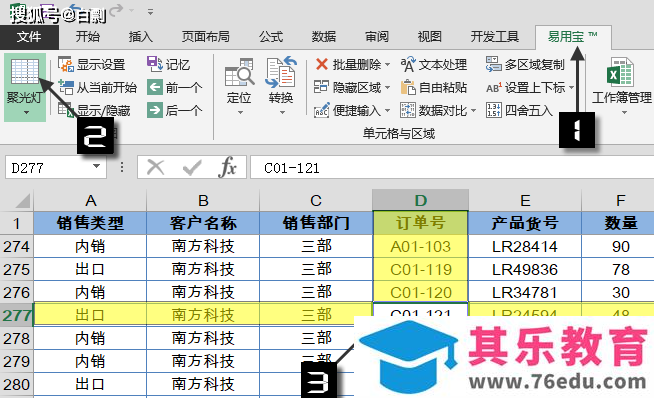This screenshot has width=654, height=398.
Task: Click cell LR34781
Action: [525, 292]
